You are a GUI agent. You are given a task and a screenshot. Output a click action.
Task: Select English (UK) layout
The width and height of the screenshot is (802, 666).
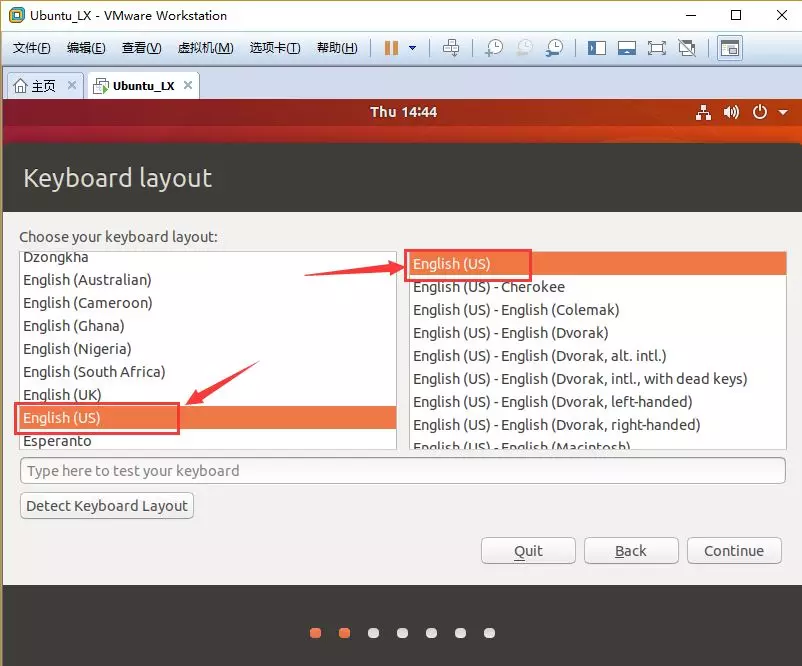point(208,395)
